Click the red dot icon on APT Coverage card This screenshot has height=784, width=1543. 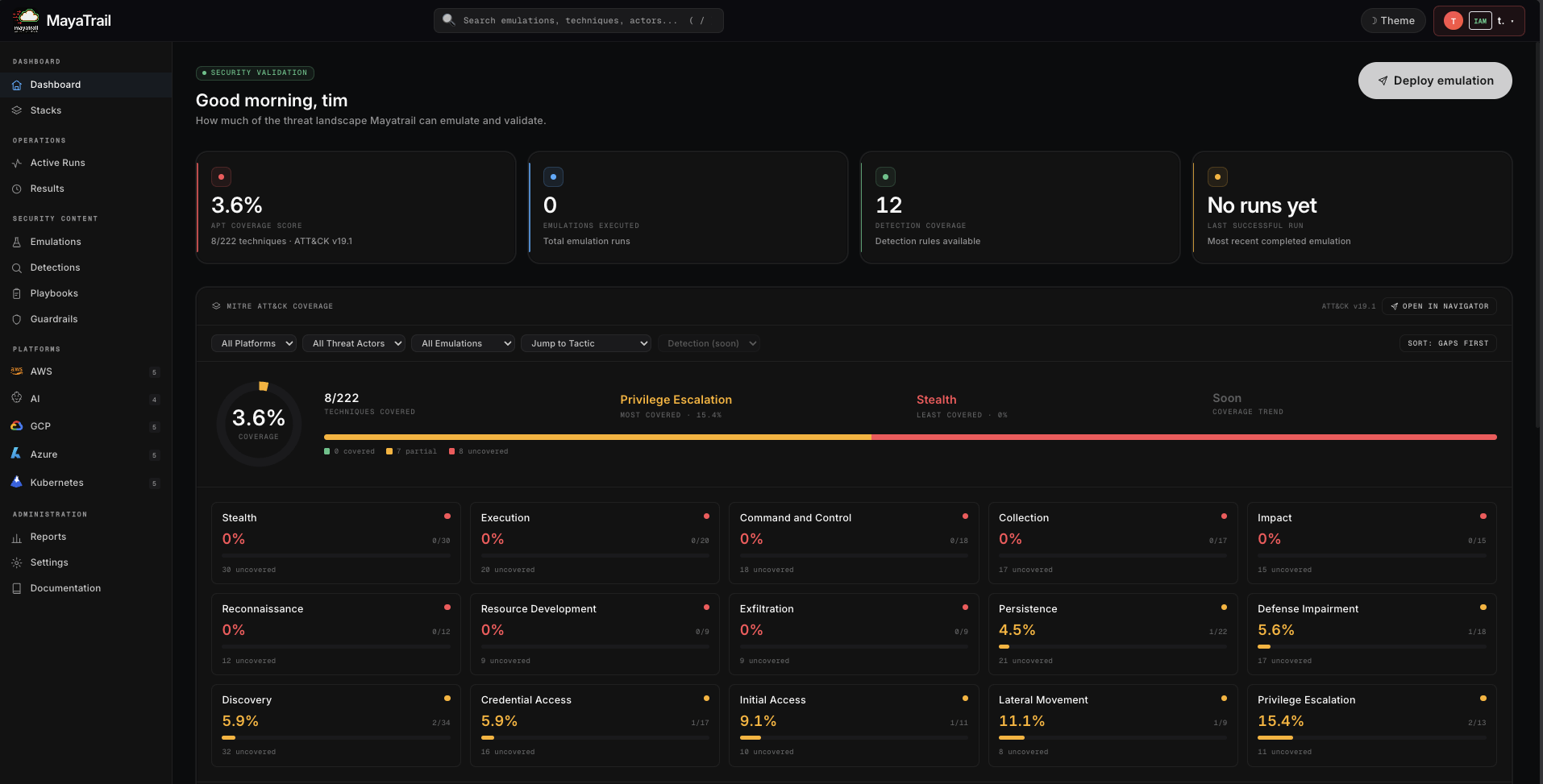(221, 176)
